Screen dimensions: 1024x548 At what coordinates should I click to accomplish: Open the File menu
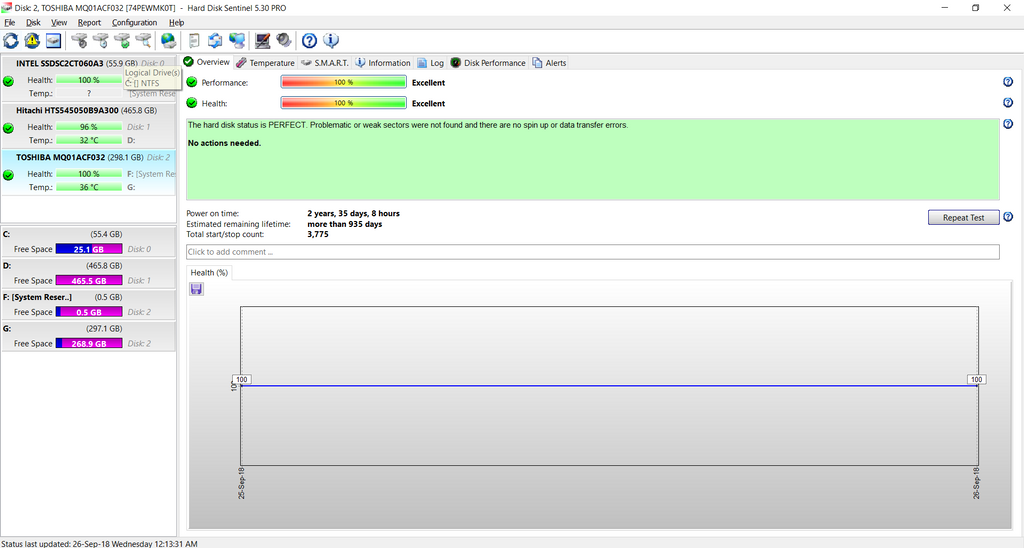click(x=10, y=22)
